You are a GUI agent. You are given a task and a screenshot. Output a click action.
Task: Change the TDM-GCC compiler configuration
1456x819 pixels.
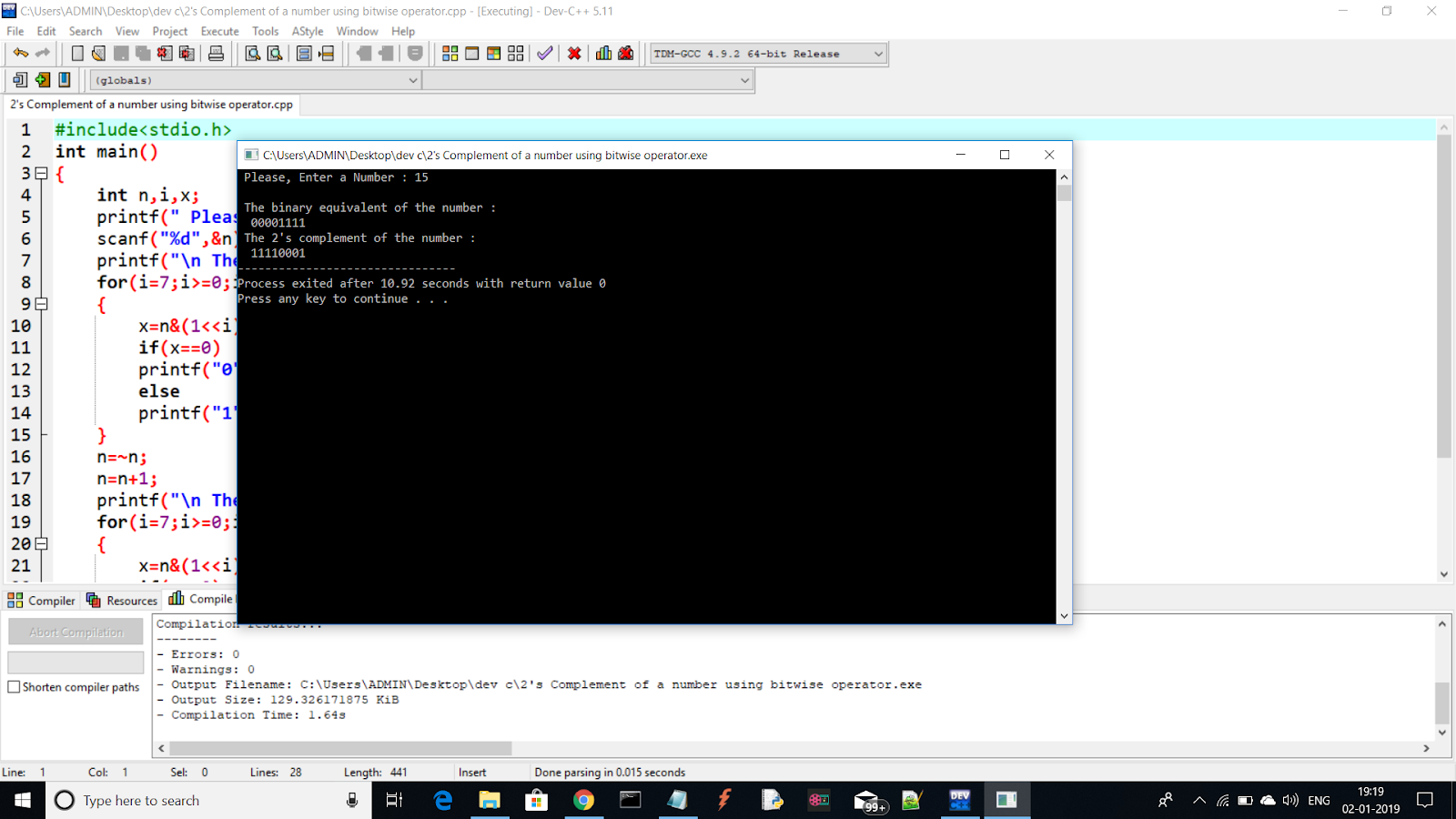[x=767, y=53]
